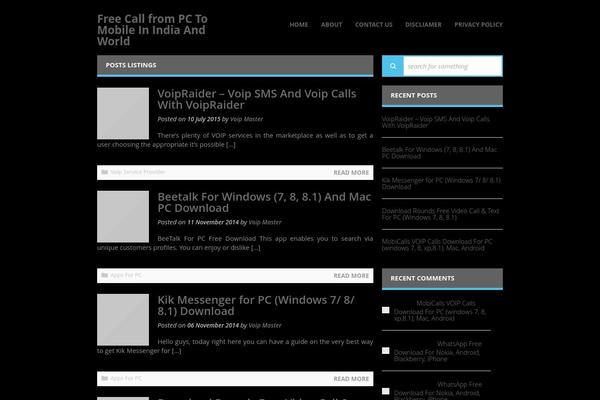Click the Recent Posts widget heading

414,95
